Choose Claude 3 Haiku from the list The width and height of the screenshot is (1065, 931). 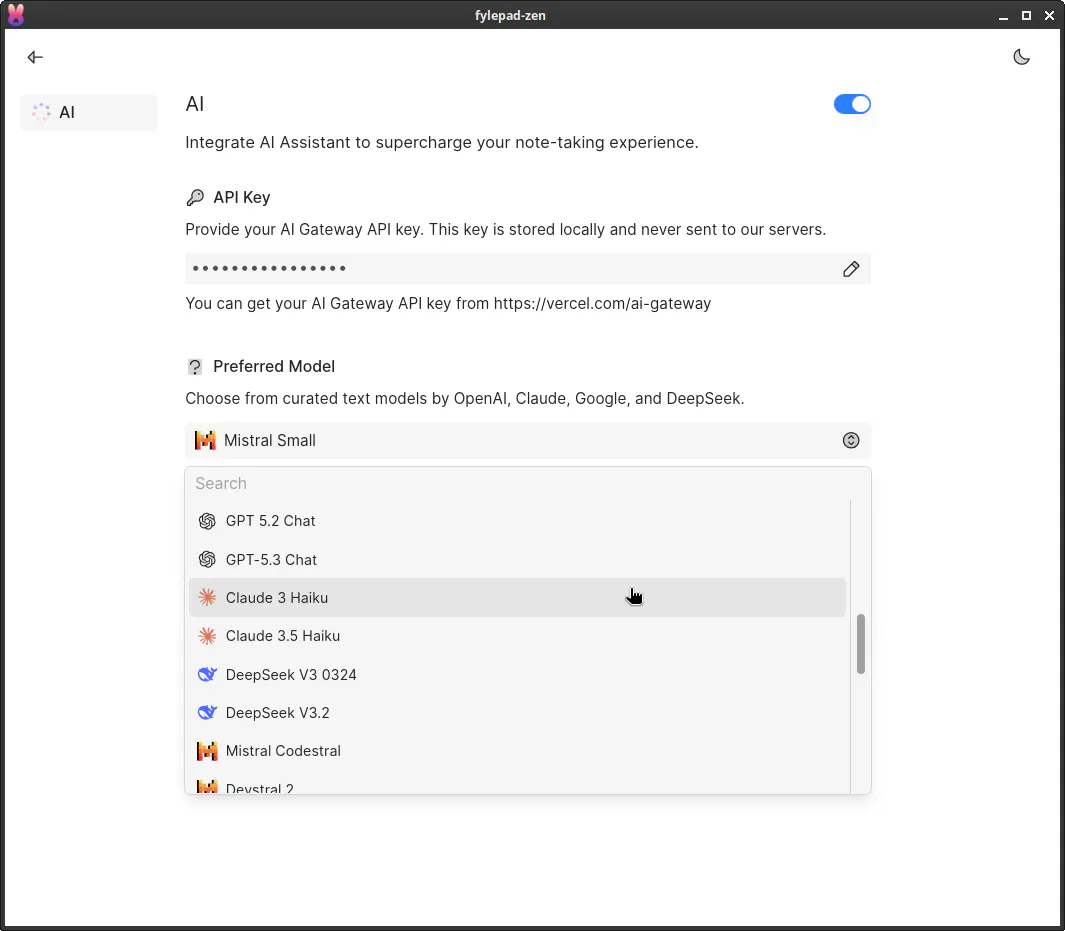tap(517, 598)
